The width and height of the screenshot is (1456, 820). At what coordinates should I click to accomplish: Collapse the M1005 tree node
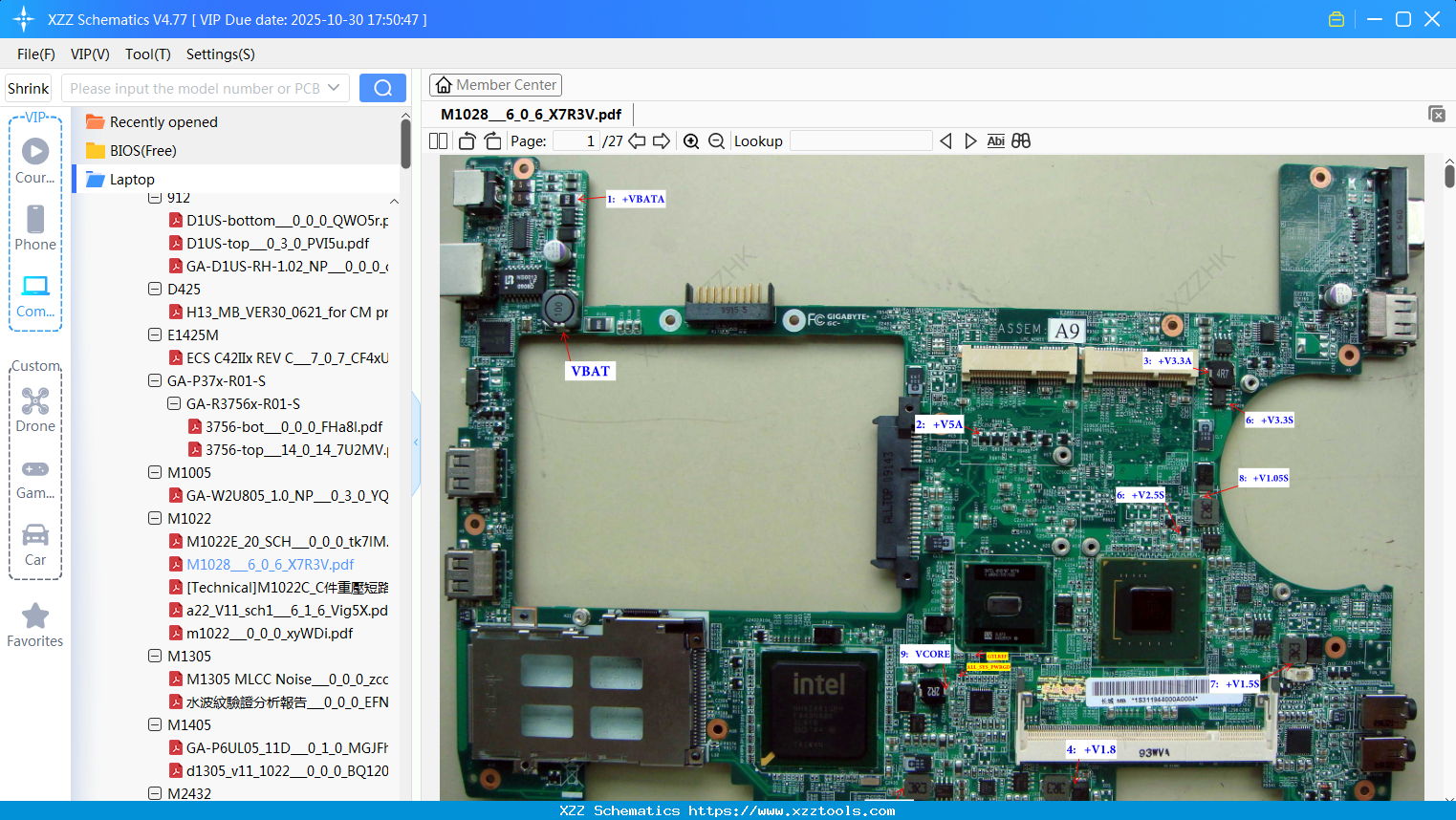[155, 472]
